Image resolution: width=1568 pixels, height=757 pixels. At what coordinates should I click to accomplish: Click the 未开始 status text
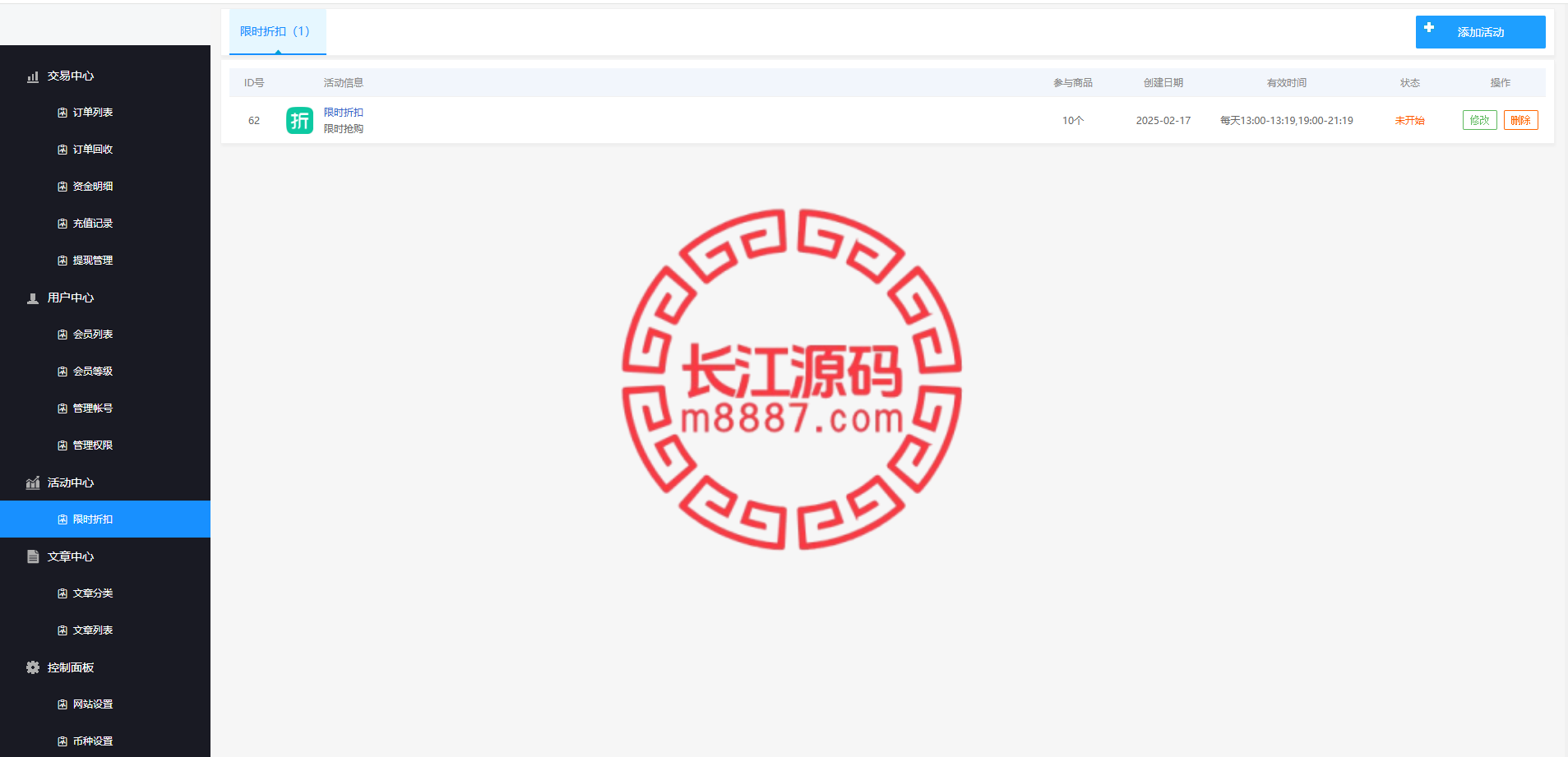(x=1409, y=121)
